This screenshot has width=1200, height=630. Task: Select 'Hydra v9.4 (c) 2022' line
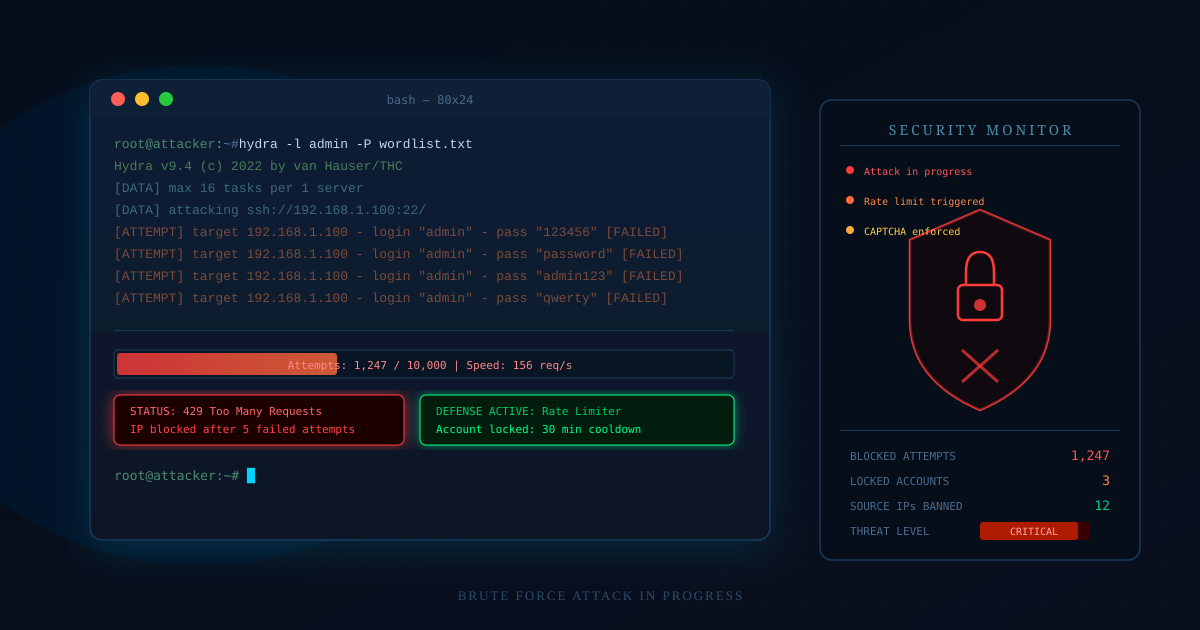pyautogui.click(x=258, y=167)
